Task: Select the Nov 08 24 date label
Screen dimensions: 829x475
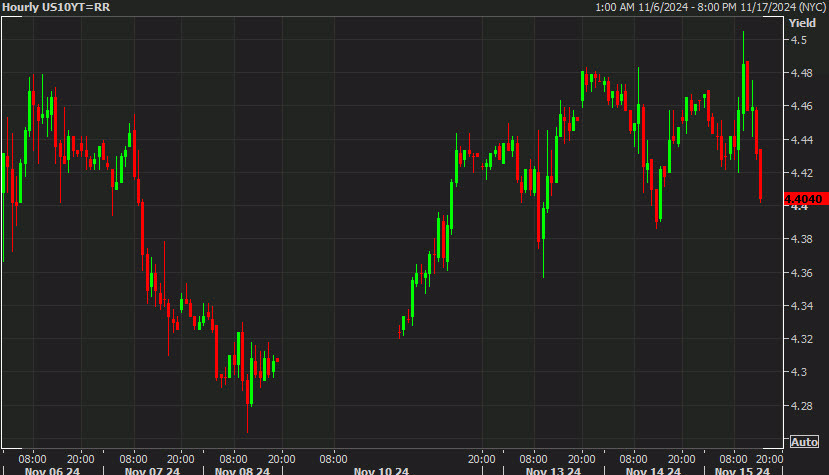Action: coord(242,471)
